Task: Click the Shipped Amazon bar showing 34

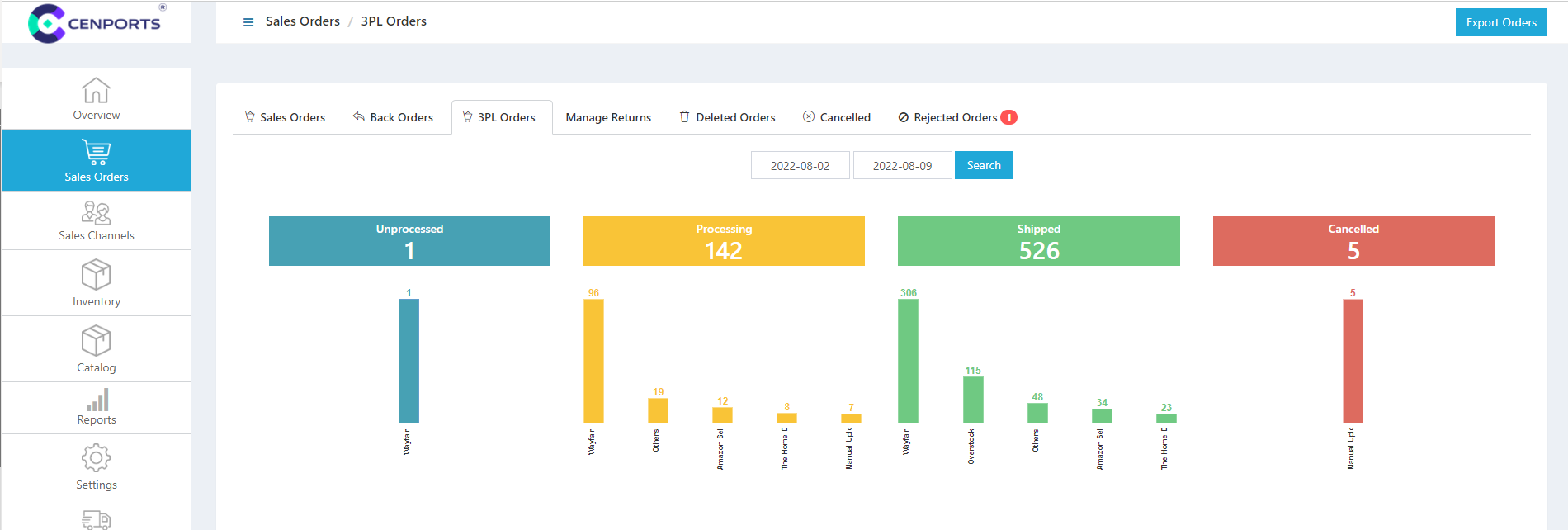Action: [x=1102, y=415]
